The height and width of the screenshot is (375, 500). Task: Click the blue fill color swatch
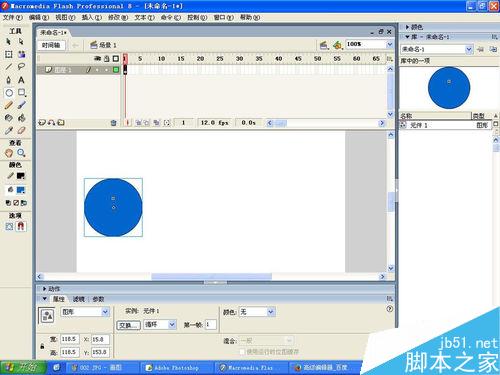pyautogui.click(x=21, y=190)
